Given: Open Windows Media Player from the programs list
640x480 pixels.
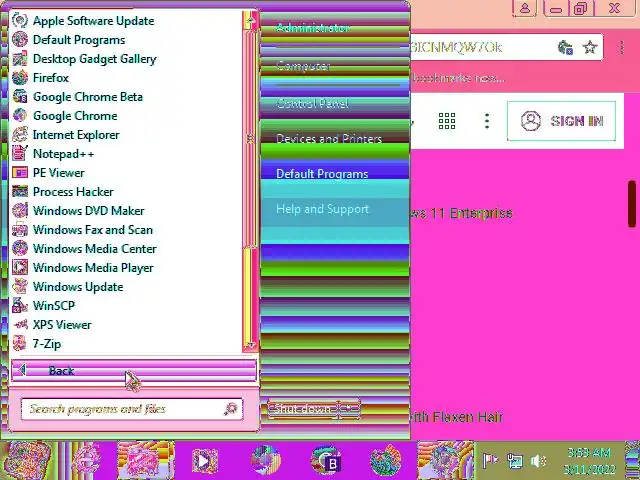Looking at the screenshot, I should click(x=83, y=268).
